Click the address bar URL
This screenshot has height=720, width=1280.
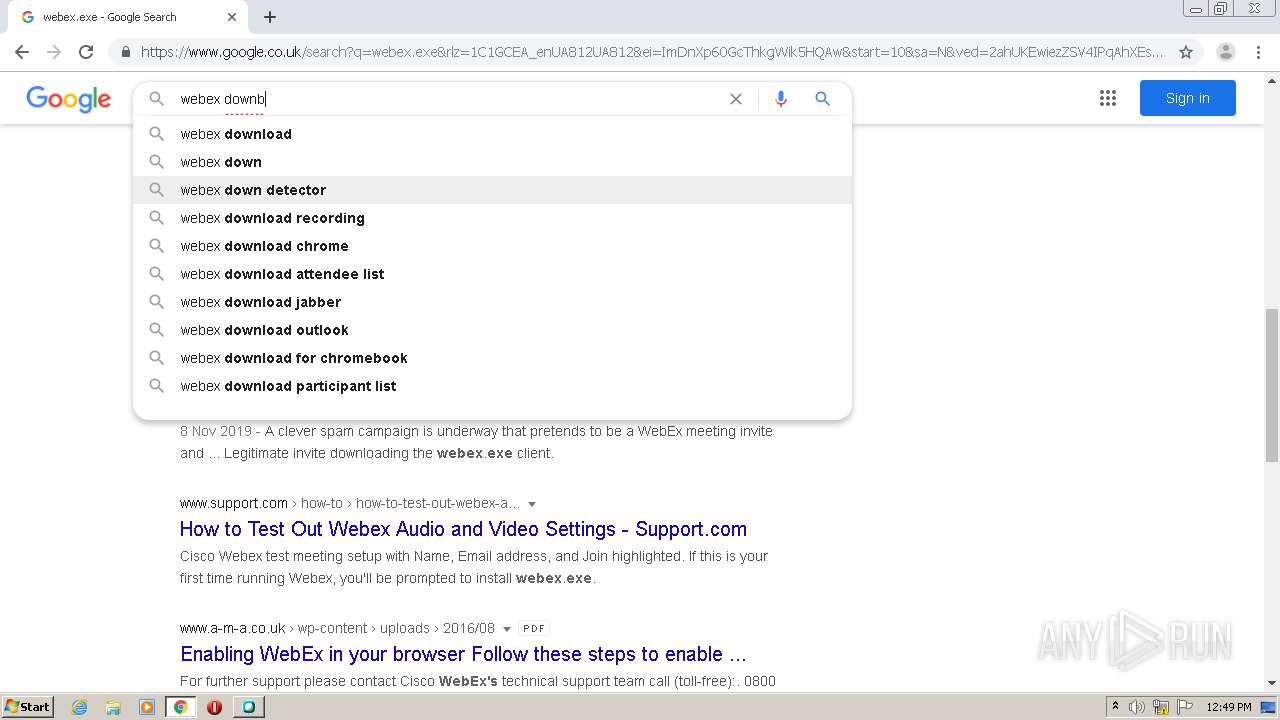[652, 52]
